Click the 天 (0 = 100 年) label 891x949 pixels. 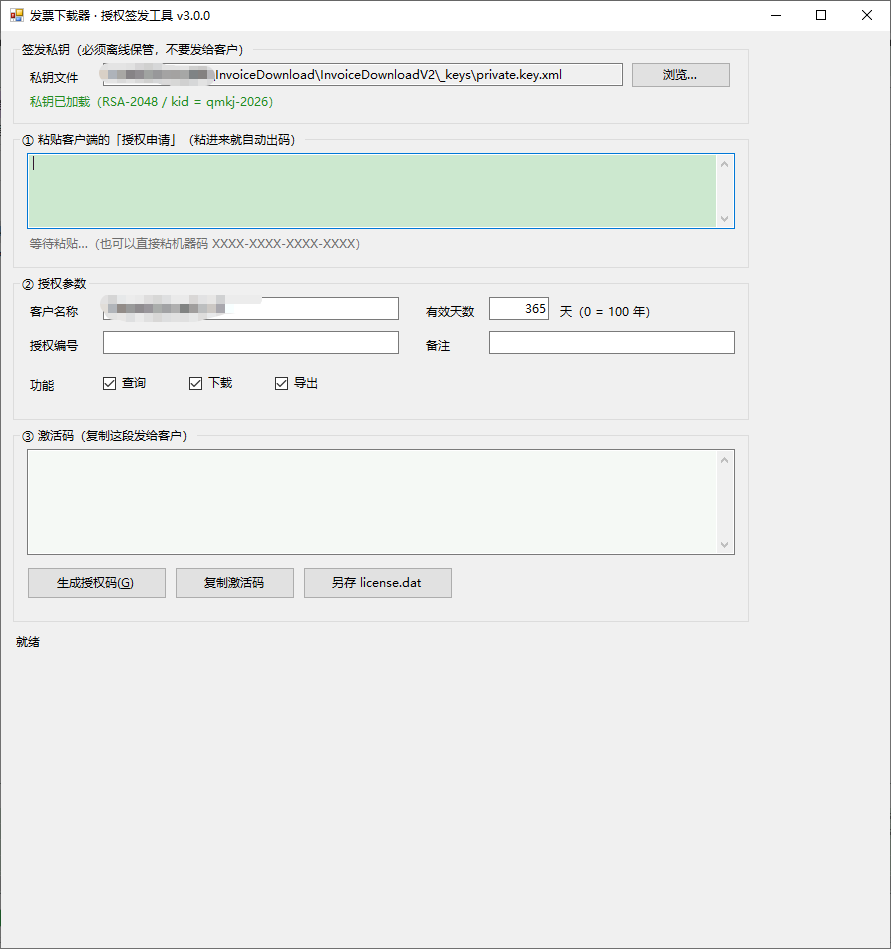(605, 311)
